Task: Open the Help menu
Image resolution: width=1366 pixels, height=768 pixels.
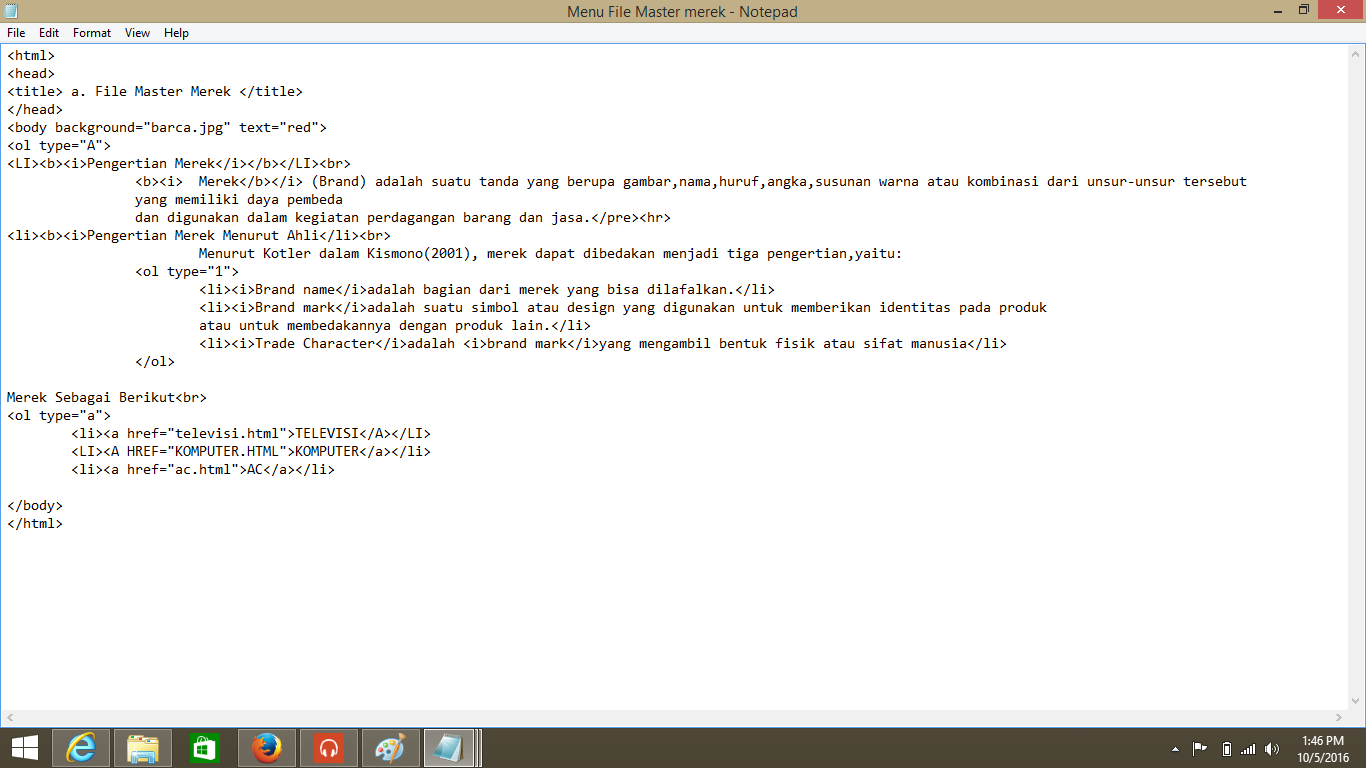Action: (x=176, y=32)
